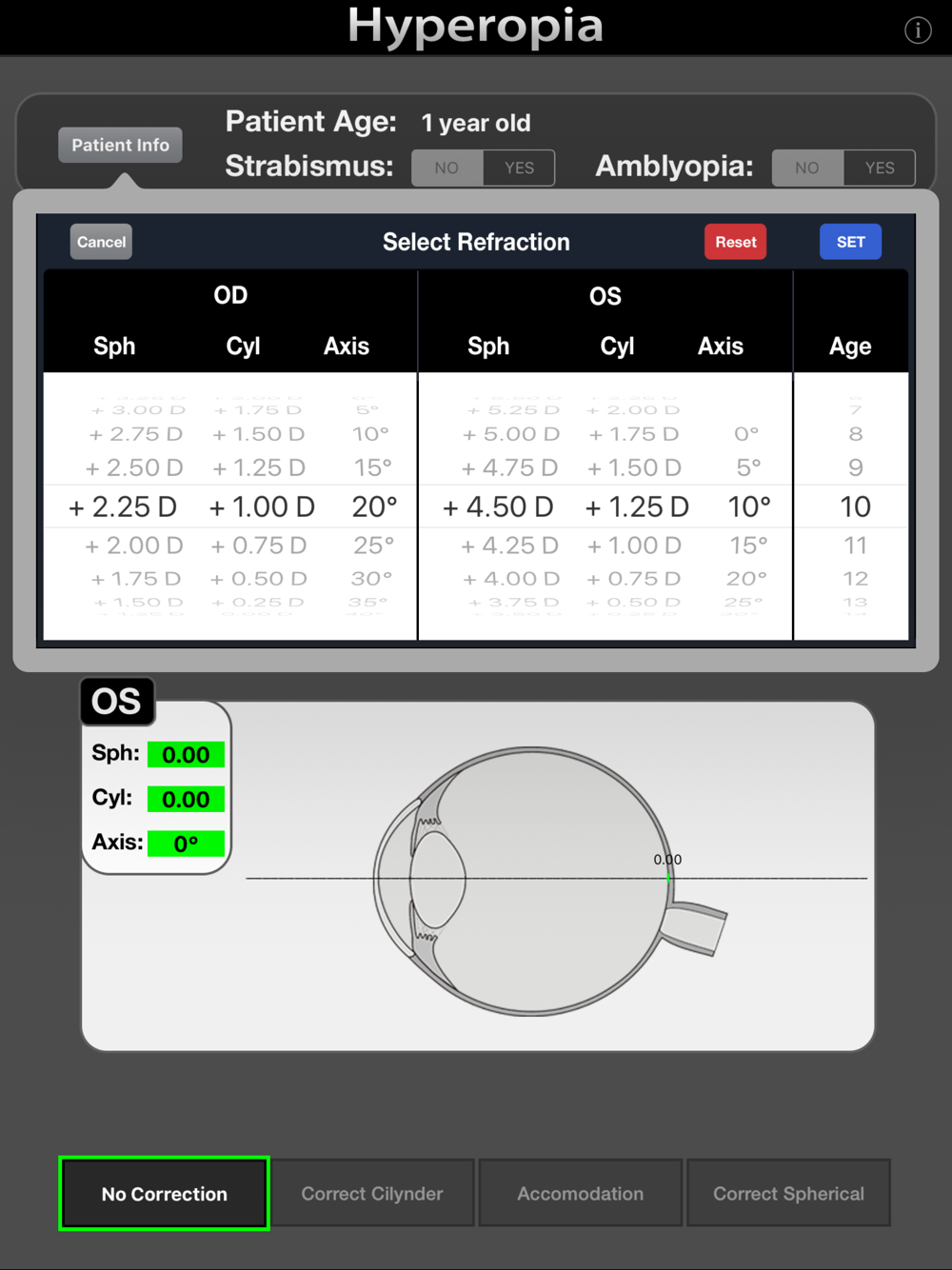Select OD axis 30°
Image resolution: width=952 pixels, height=1270 pixels.
371,579
